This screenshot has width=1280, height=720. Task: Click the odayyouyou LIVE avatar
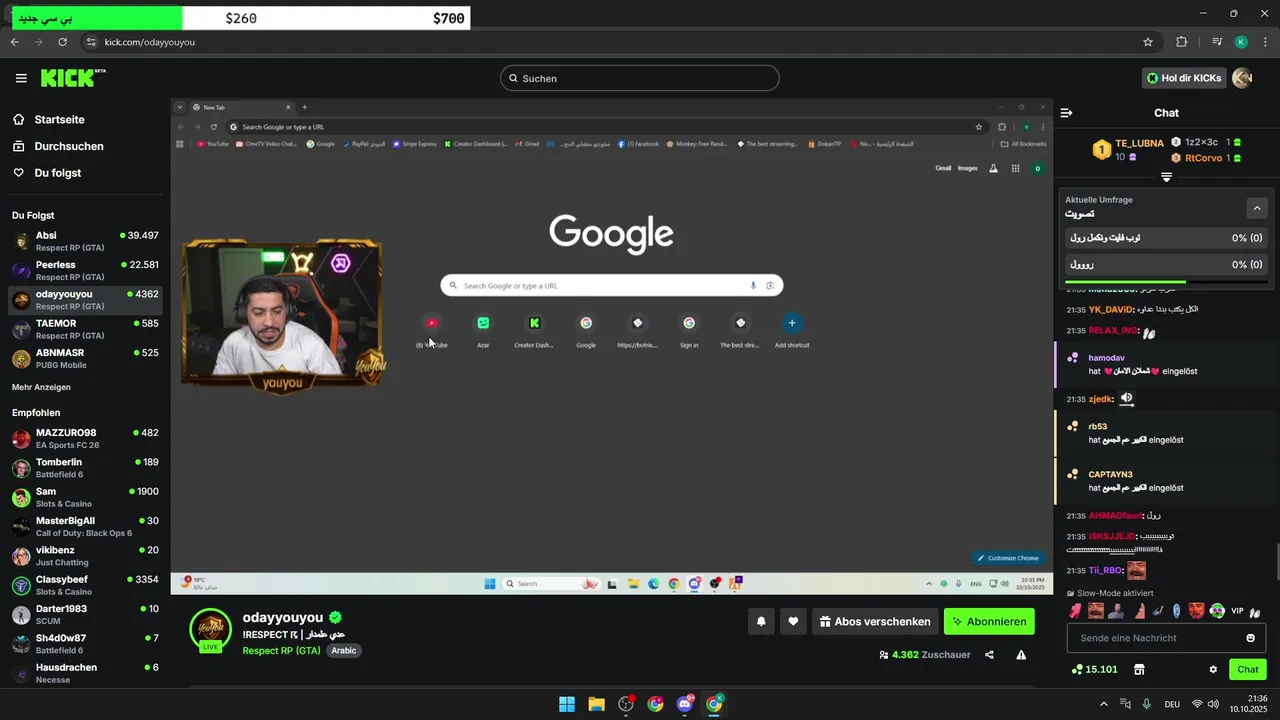[210, 629]
